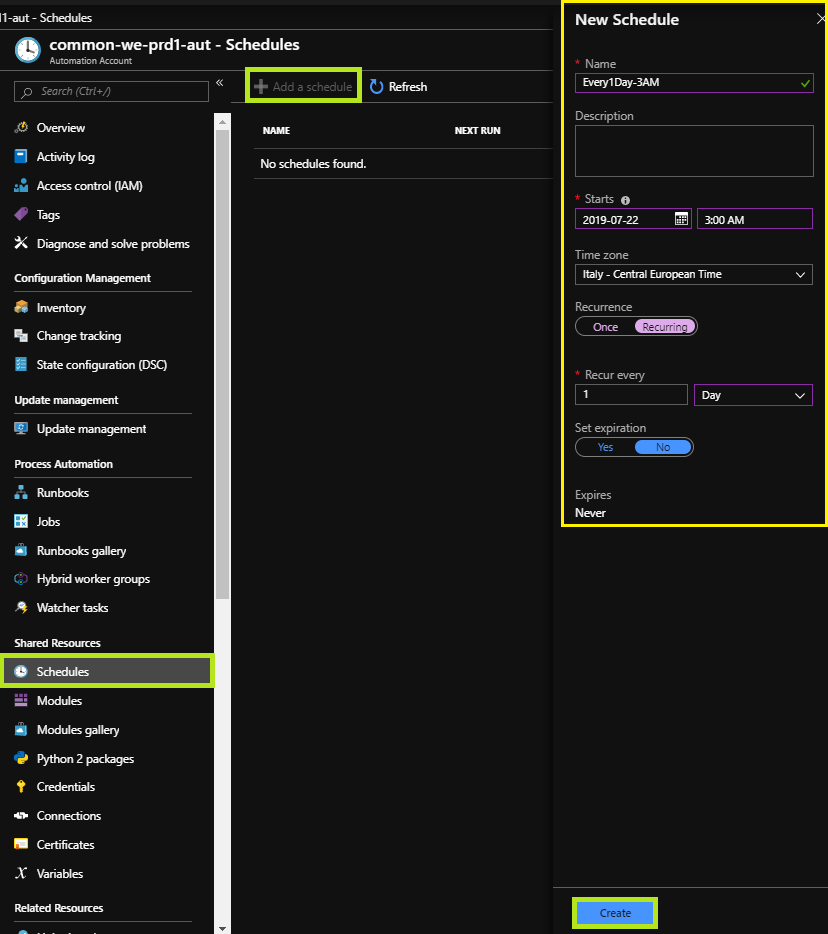The width and height of the screenshot is (828, 934).
Task: Click the Inventory icon
Action: 21,307
